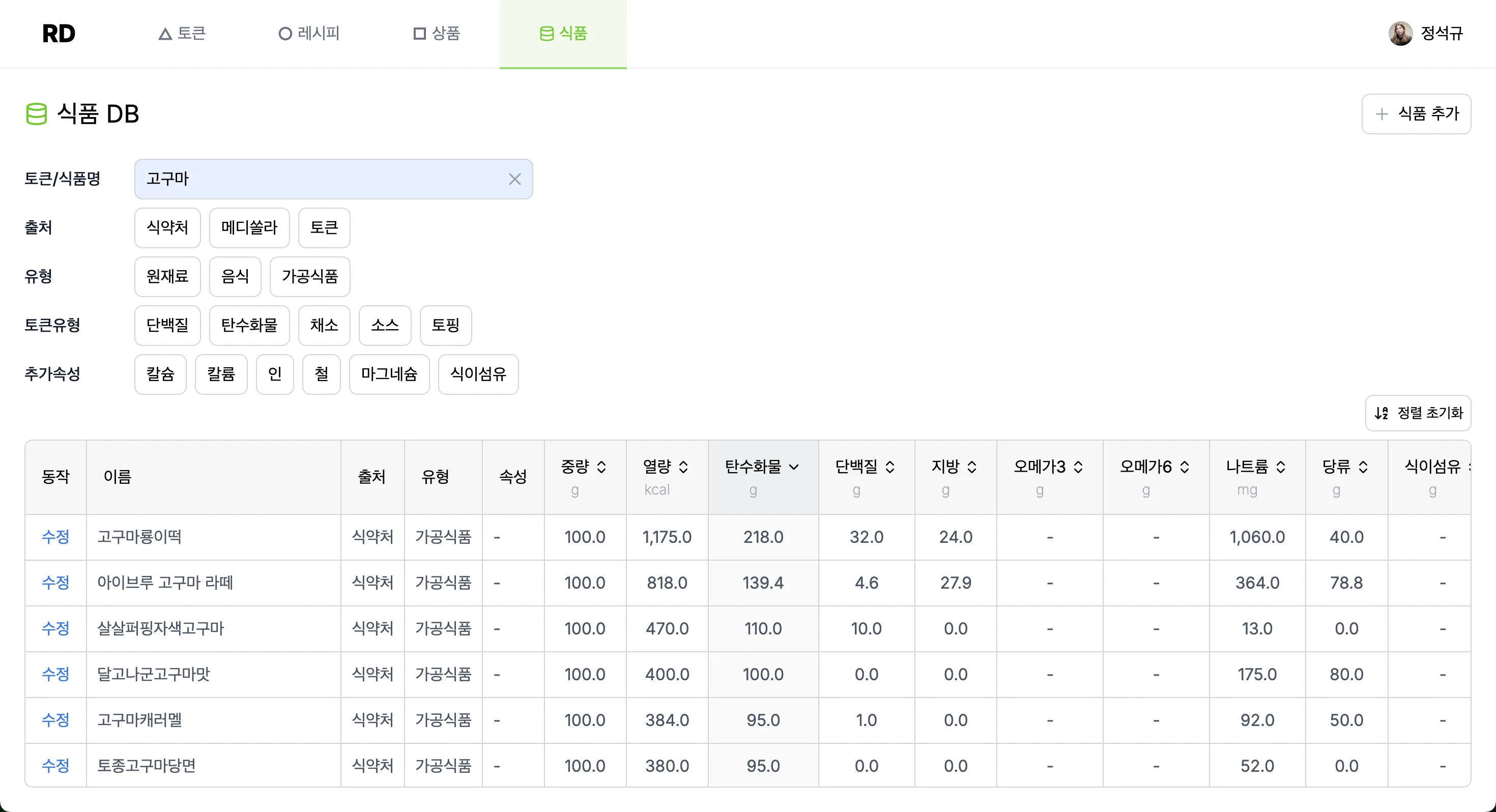Click the RD logo
The width and height of the screenshot is (1496, 812).
(59, 34)
